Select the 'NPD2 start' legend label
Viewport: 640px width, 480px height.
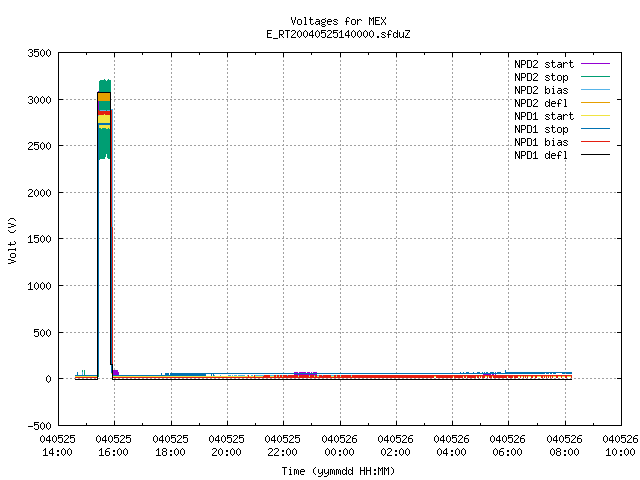coord(544,64)
